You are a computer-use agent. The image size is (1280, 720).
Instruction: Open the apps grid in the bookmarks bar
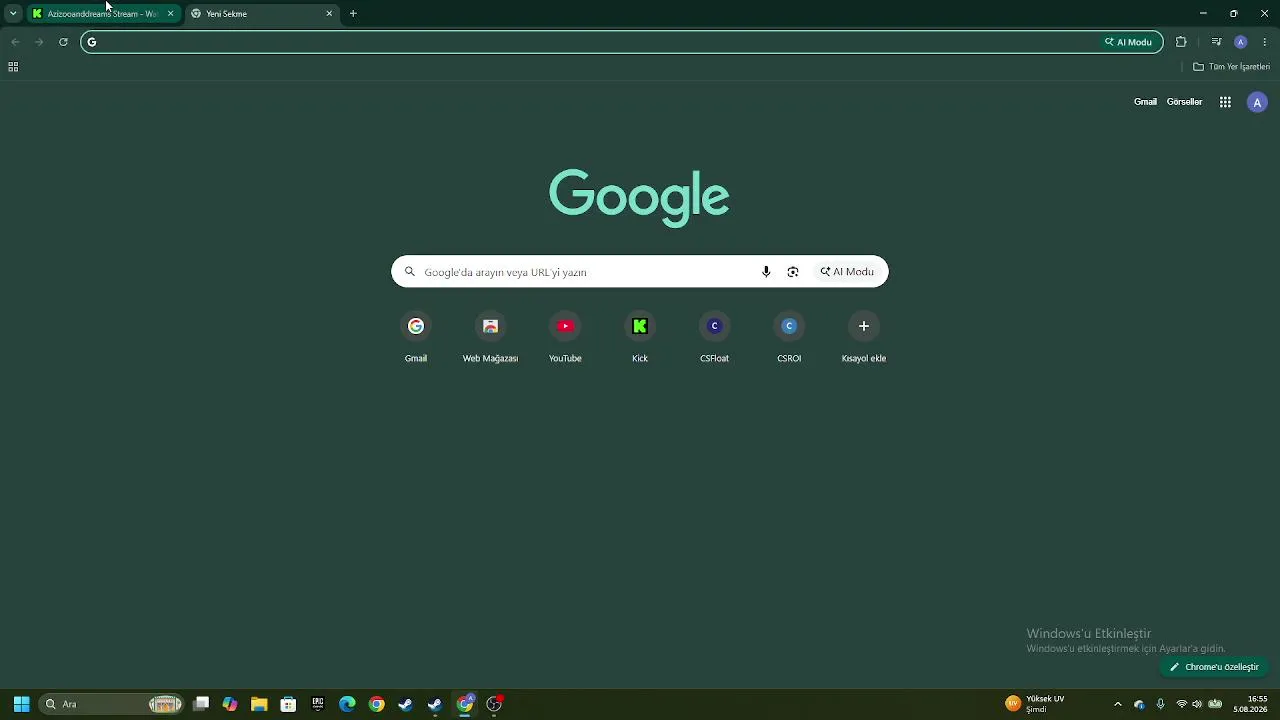pyautogui.click(x=13, y=67)
